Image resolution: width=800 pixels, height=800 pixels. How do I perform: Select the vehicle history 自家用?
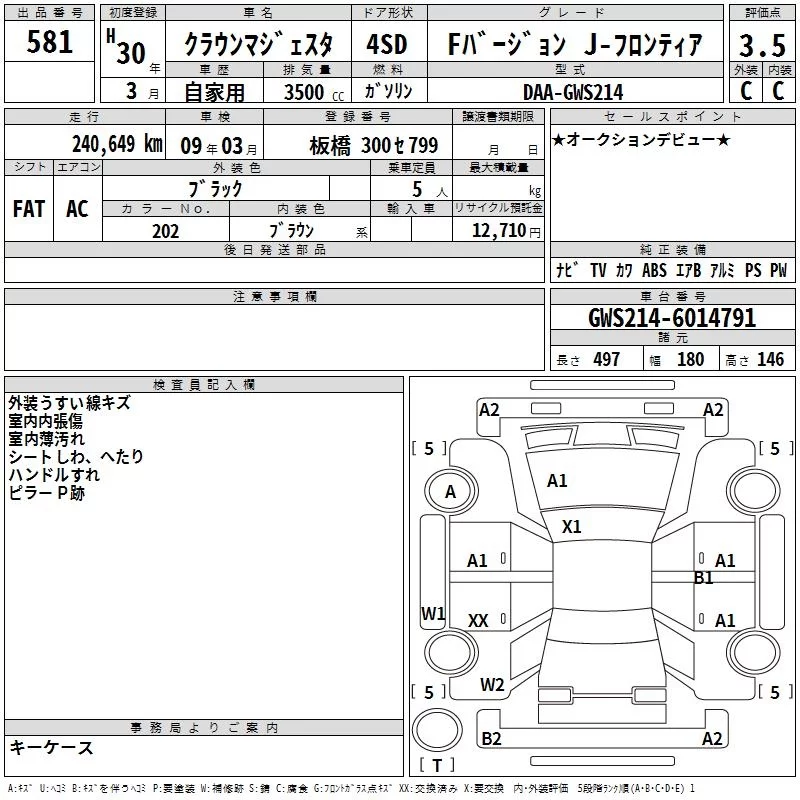[x=214, y=92]
